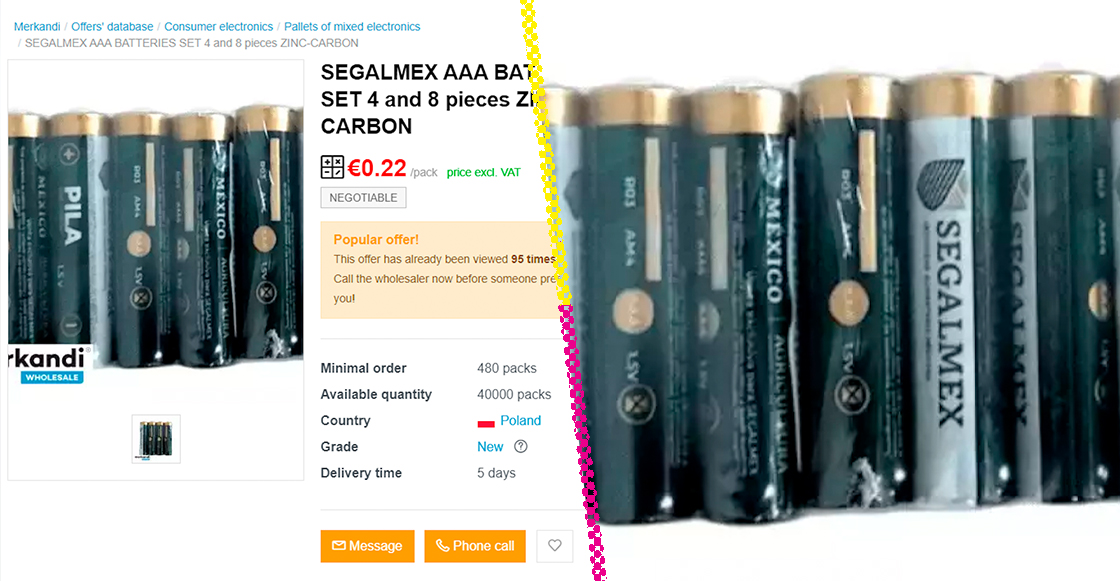The width and height of the screenshot is (1120, 581).
Task: Click the €0.22 price text
Action: [377, 168]
